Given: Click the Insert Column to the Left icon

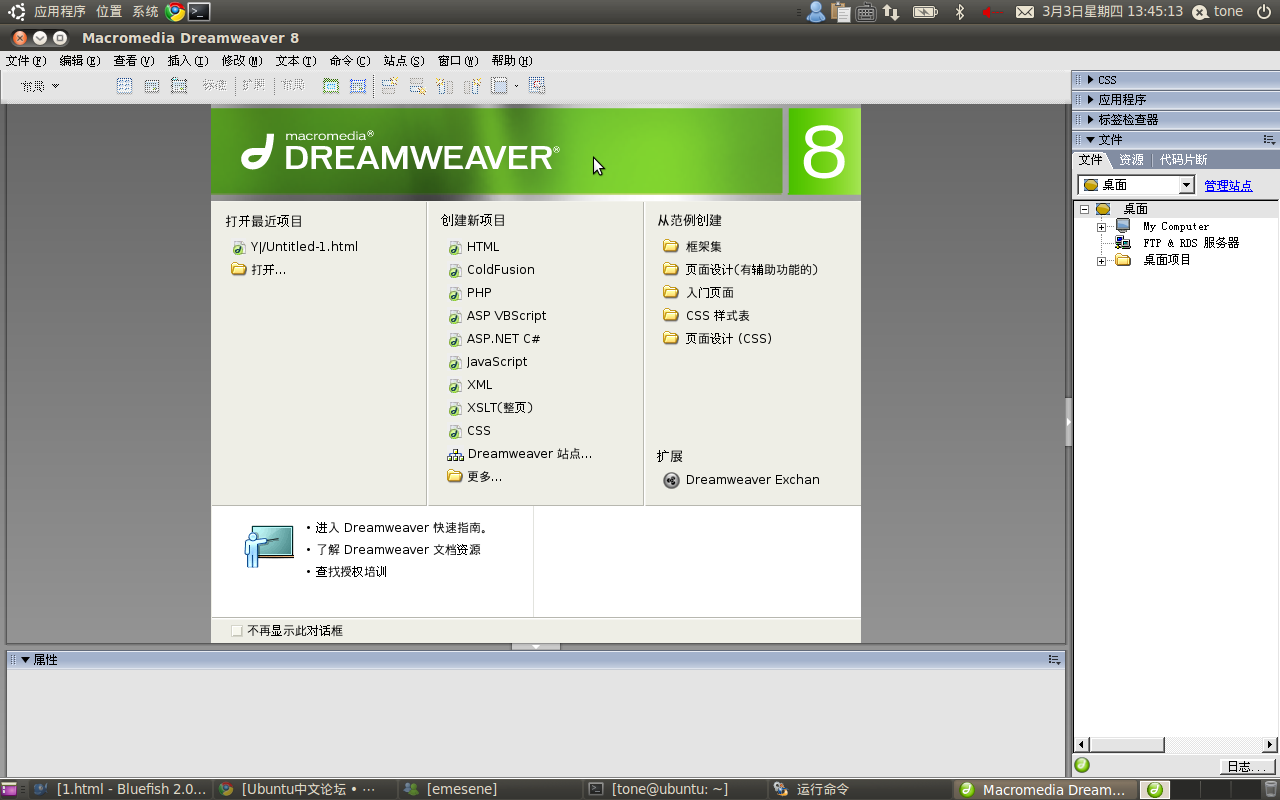Looking at the screenshot, I should (444, 86).
